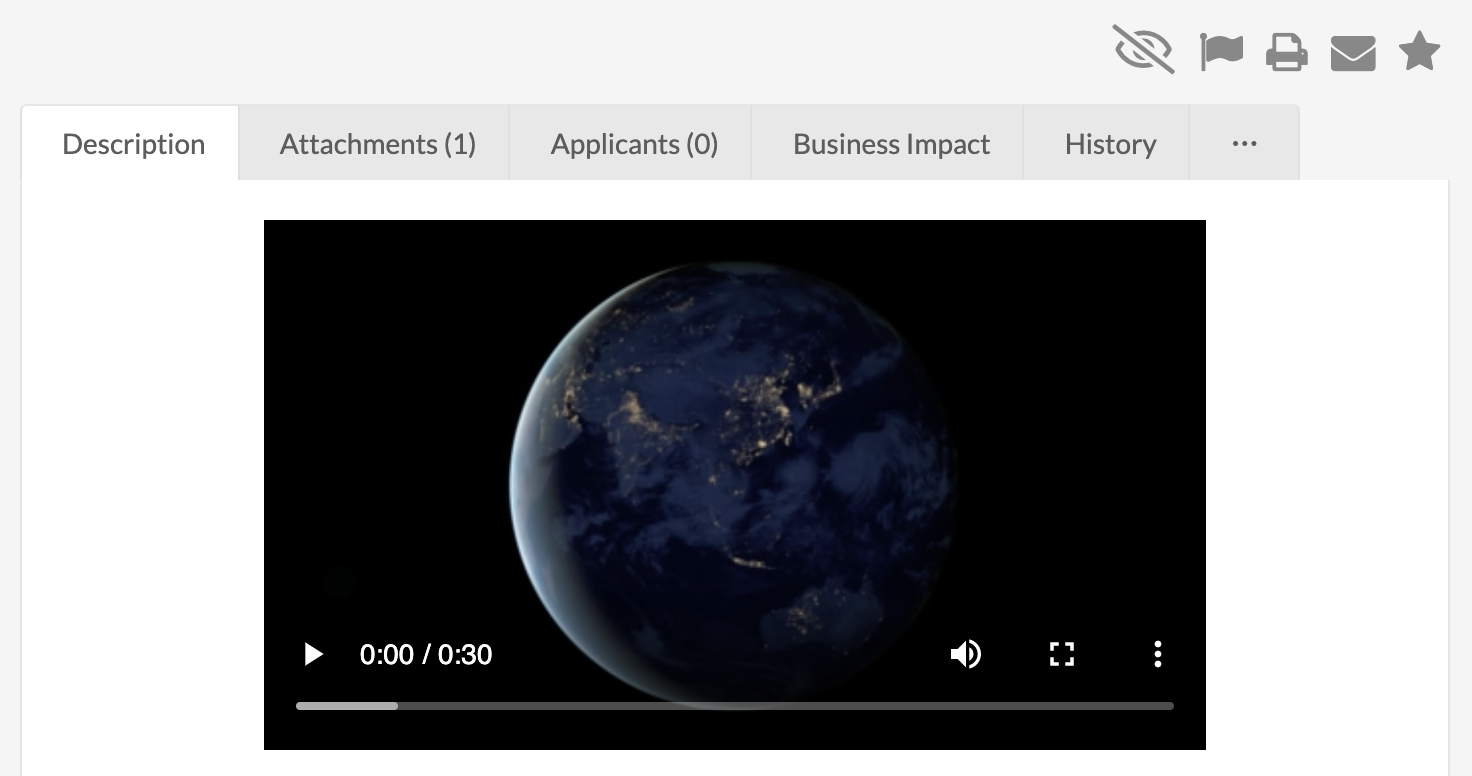Image resolution: width=1472 pixels, height=776 pixels.
Task: Switch to the Attachments (1) tab
Action: [376, 144]
